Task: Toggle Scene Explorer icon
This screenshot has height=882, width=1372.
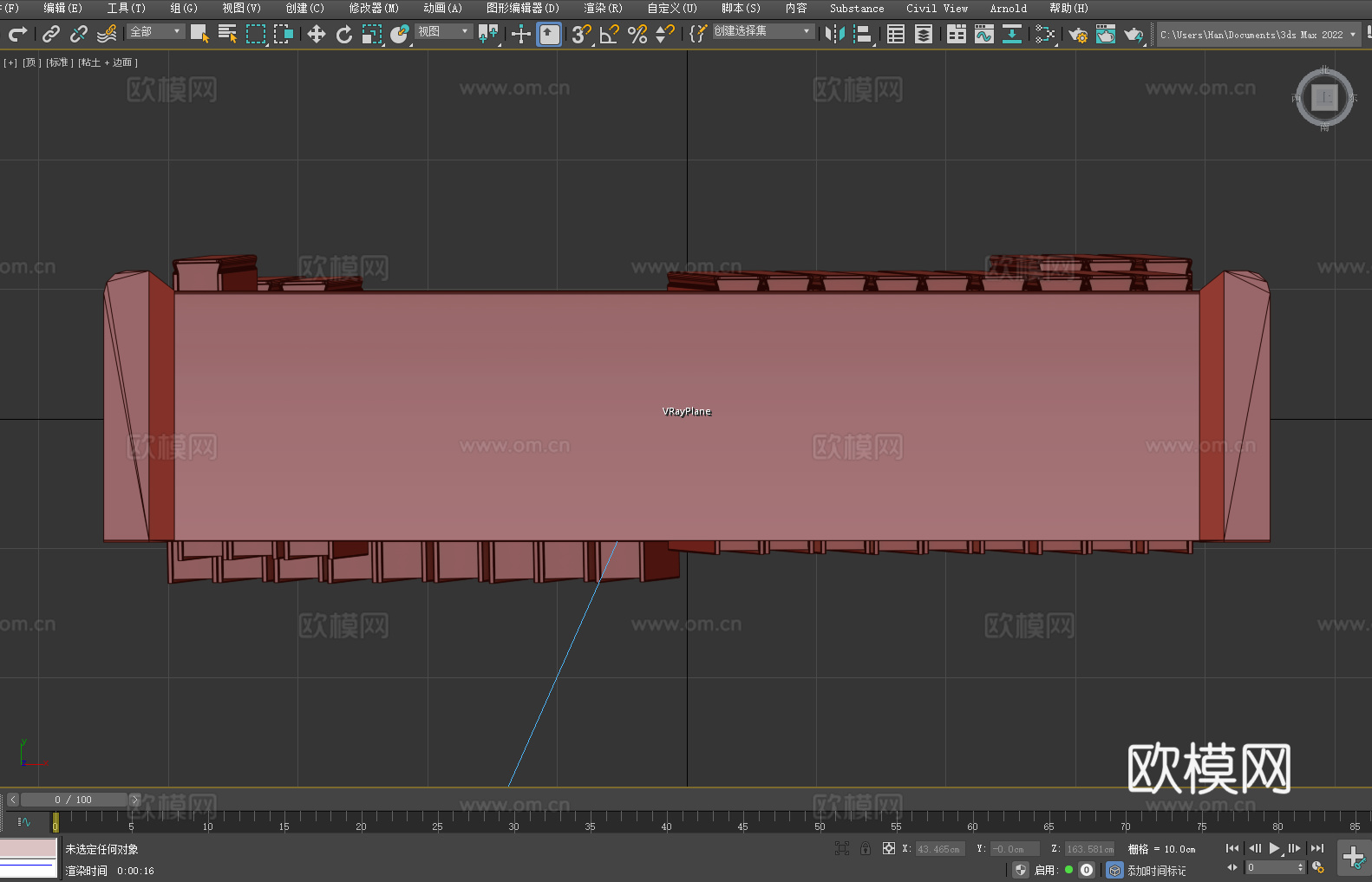Action: pyautogui.click(x=896, y=34)
